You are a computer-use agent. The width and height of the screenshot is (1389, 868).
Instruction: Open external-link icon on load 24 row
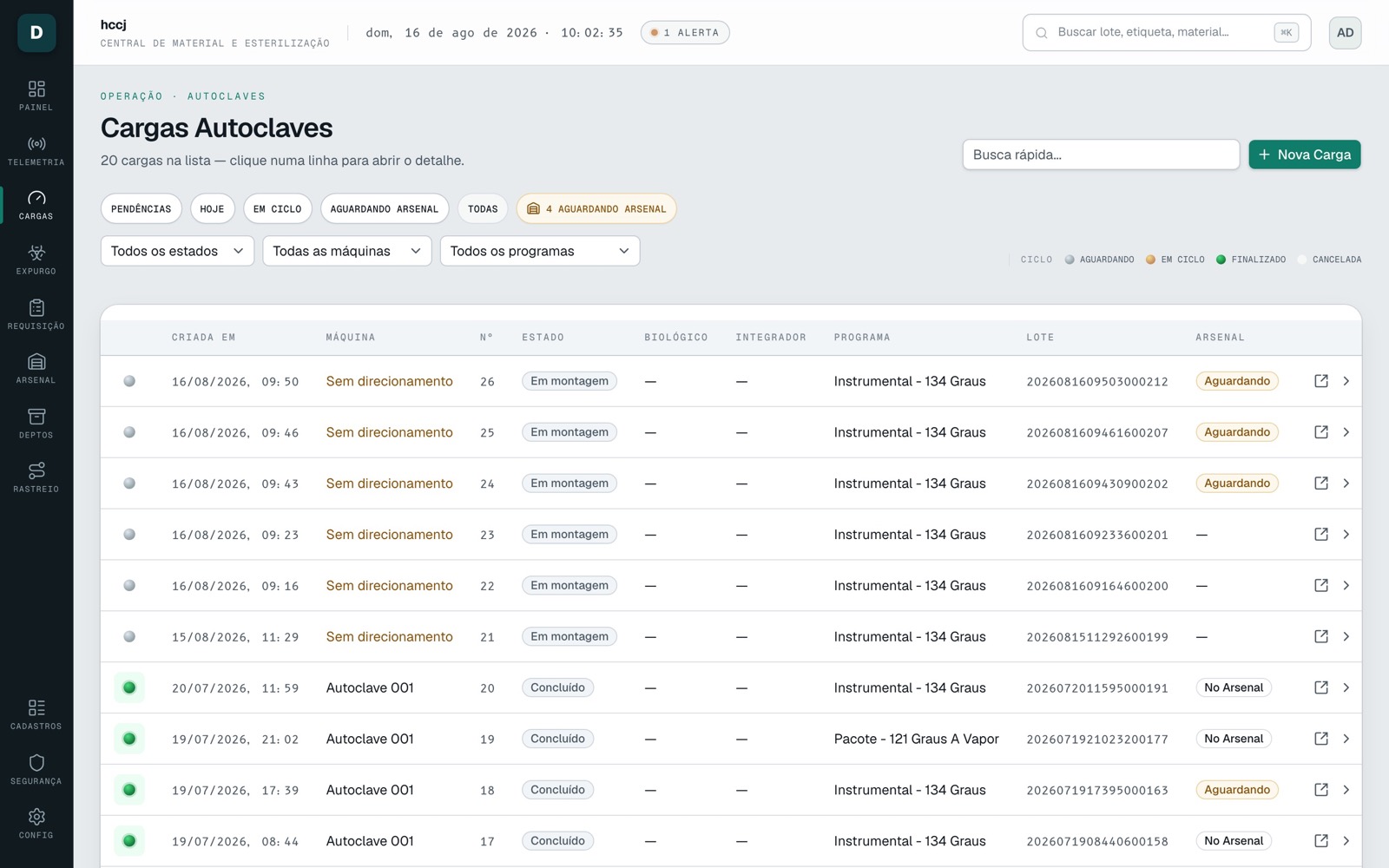coord(1321,483)
